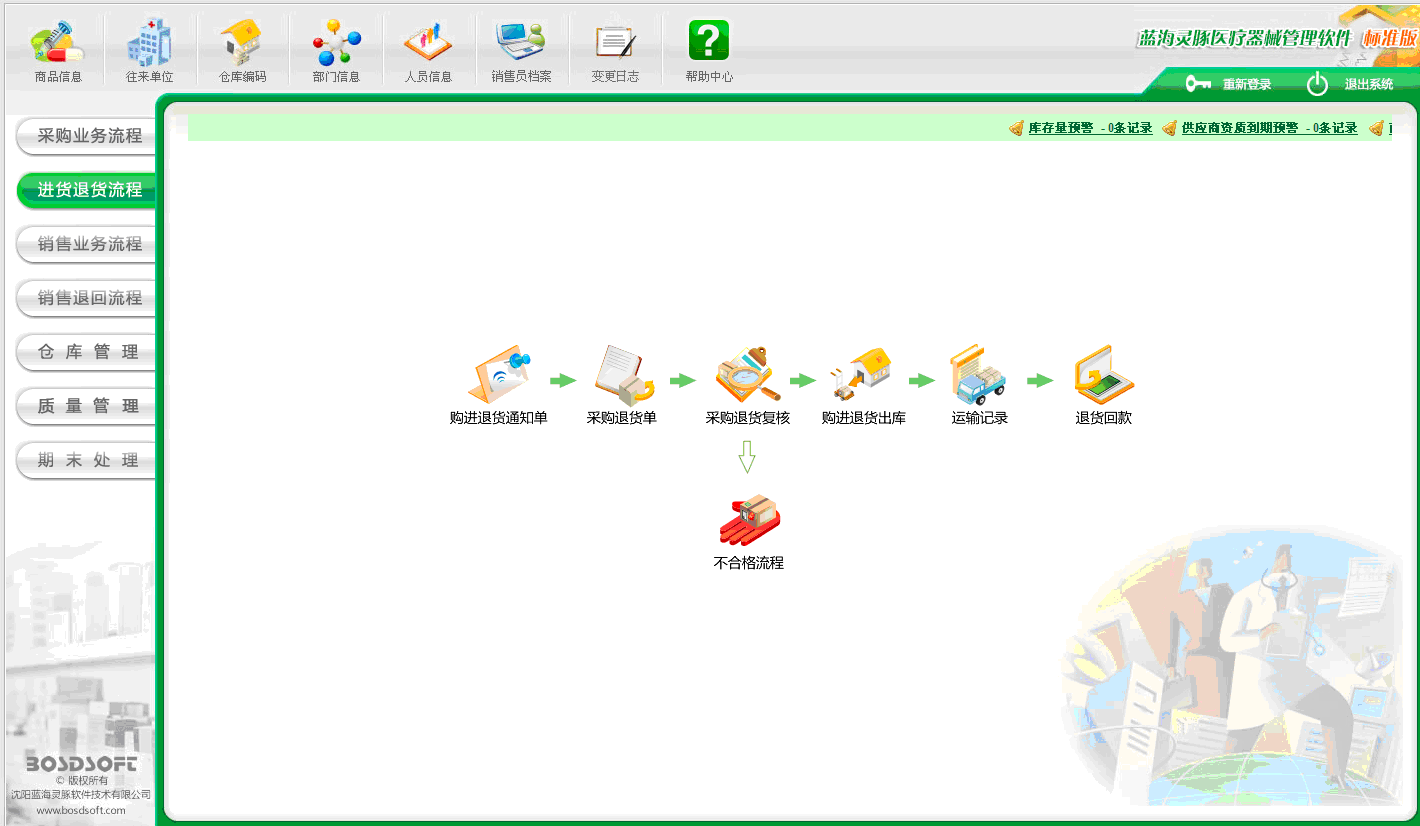Select the 仓库管理 sidebar tab
This screenshot has height=826, width=1420.
point(87,352)
